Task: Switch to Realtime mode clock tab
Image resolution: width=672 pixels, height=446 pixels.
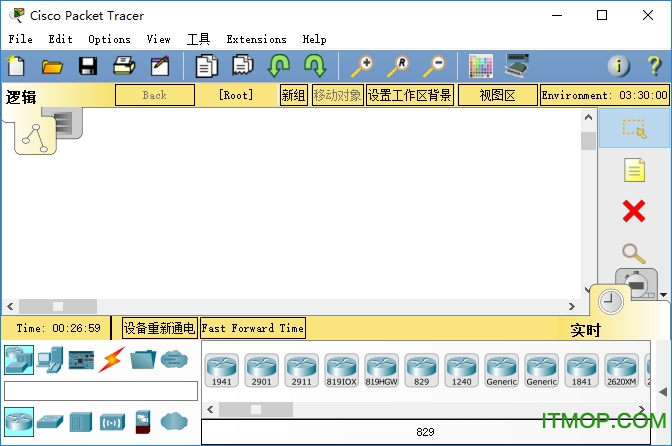Action: tap(609, 302)
